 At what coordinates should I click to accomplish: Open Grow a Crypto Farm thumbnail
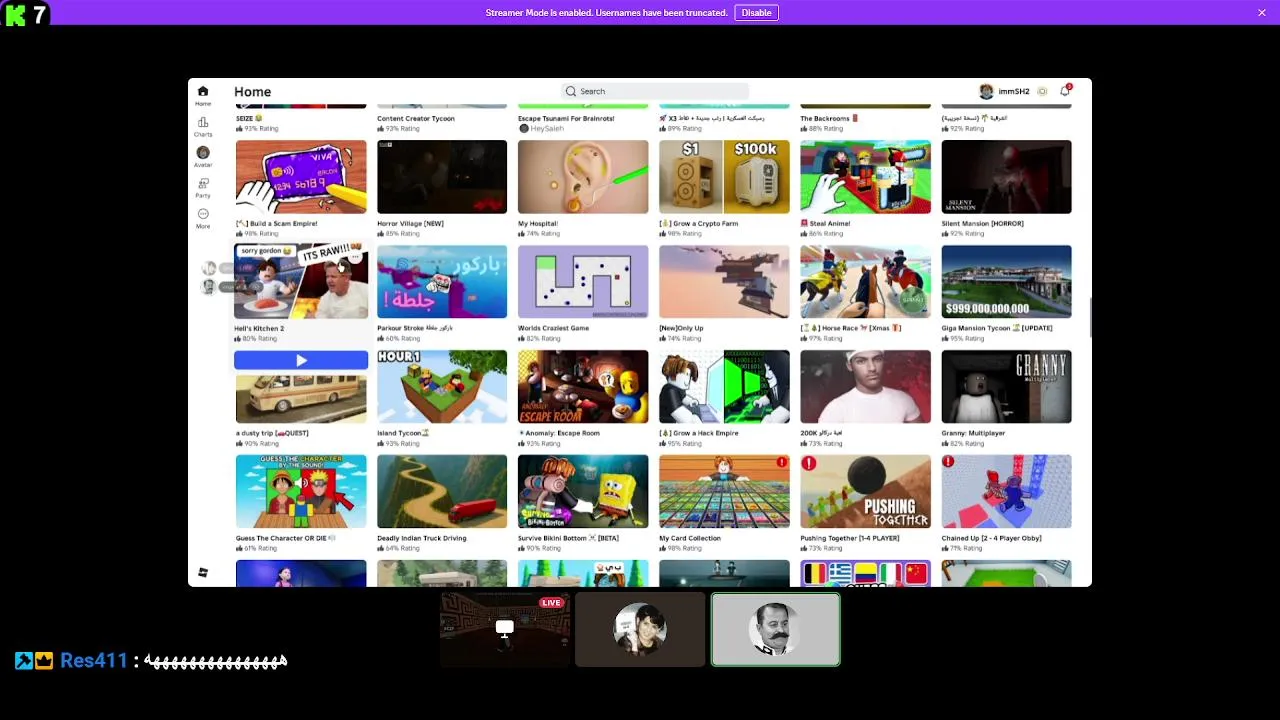[724, 177]
